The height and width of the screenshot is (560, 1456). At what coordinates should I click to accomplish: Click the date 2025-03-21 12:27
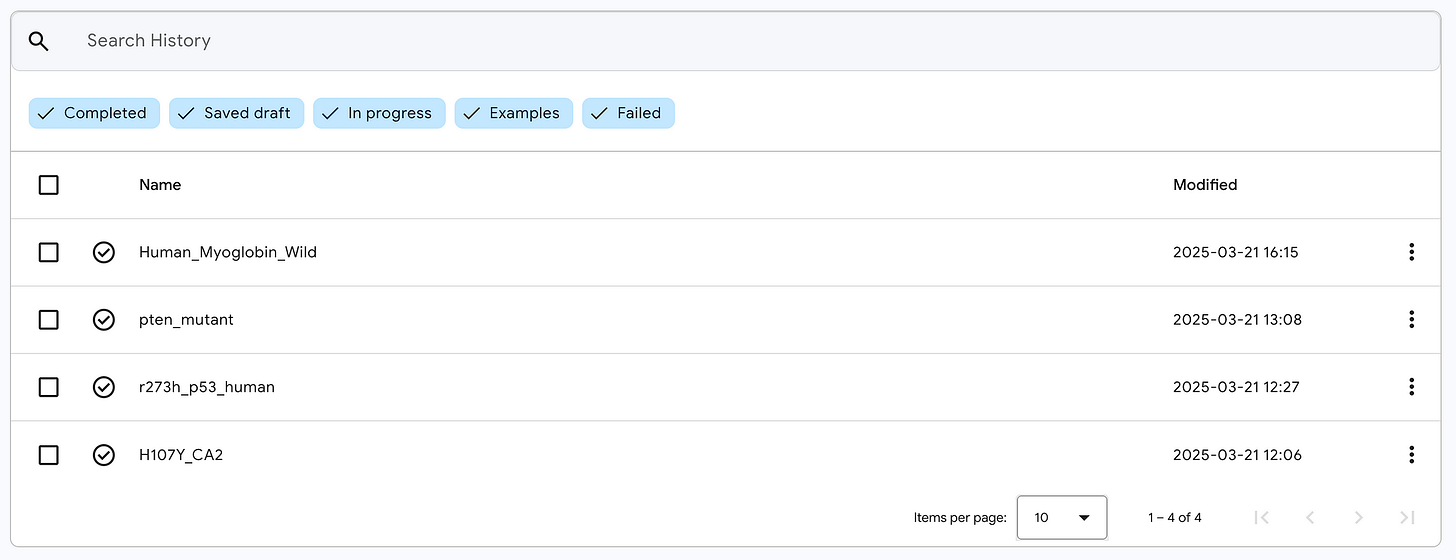pos(1236,386)
